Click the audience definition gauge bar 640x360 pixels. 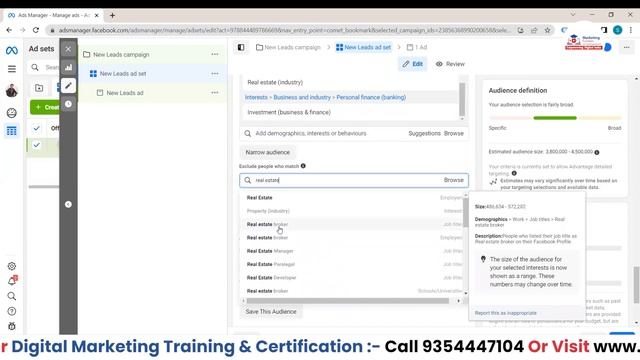coord(555,118)
